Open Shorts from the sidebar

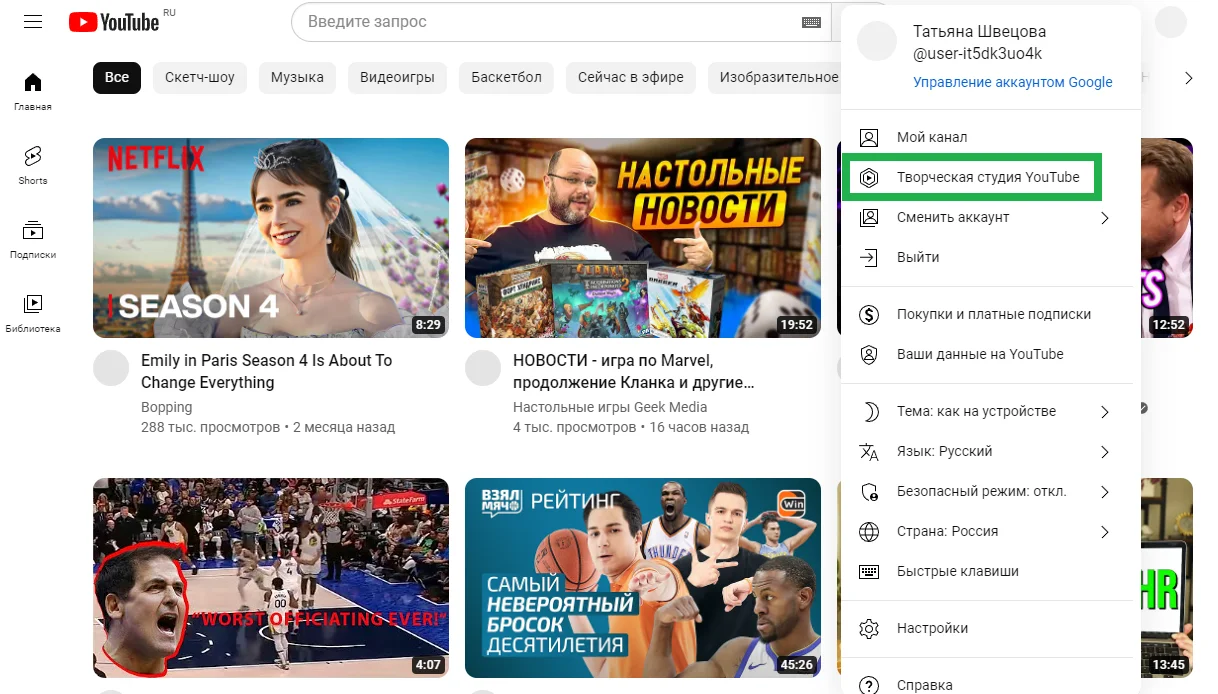(x=33, y=165)
